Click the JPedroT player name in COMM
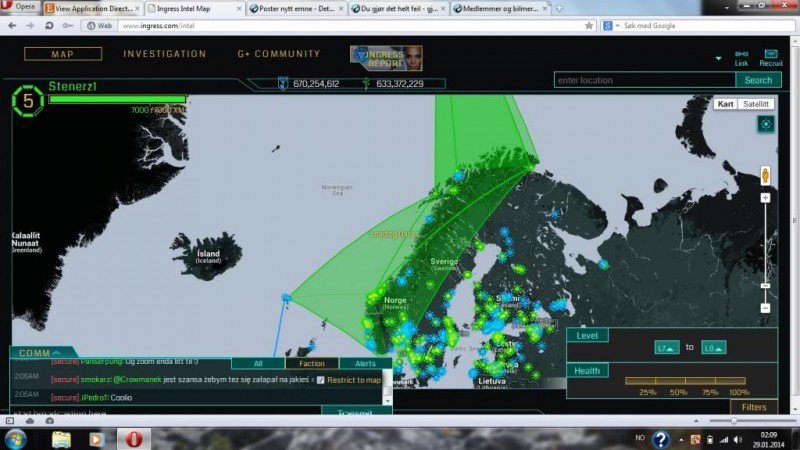The height and width of the screenshot is (450, 800). (x=94, y=398)
